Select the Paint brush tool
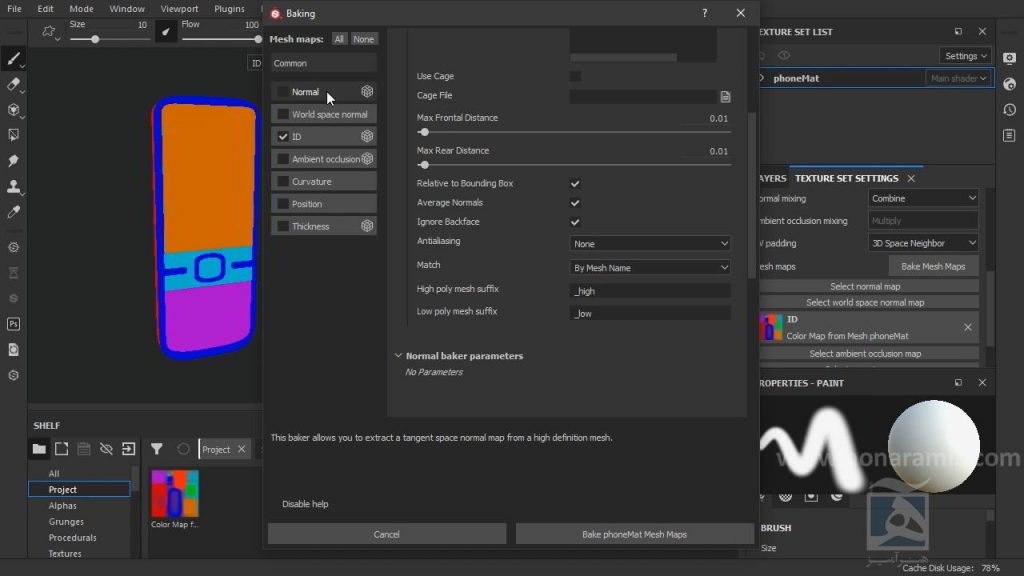 [x=14, y=59]
